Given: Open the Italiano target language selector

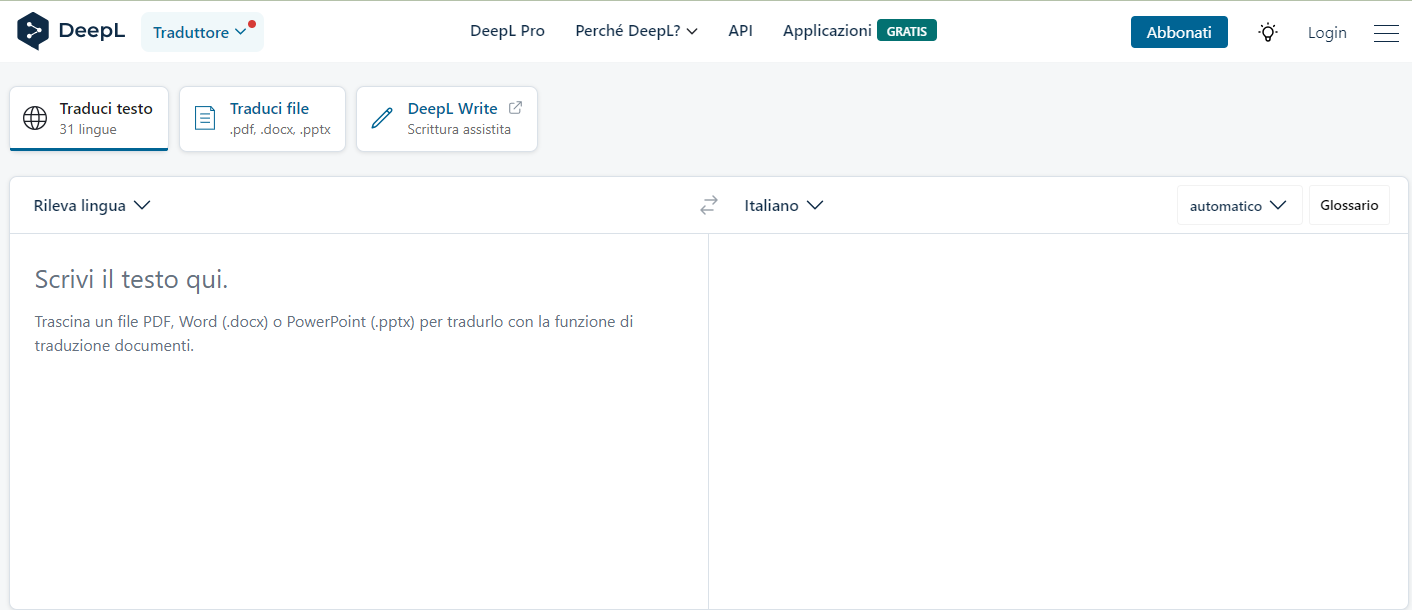Looking at the screenshot, I should coord(784,205).
